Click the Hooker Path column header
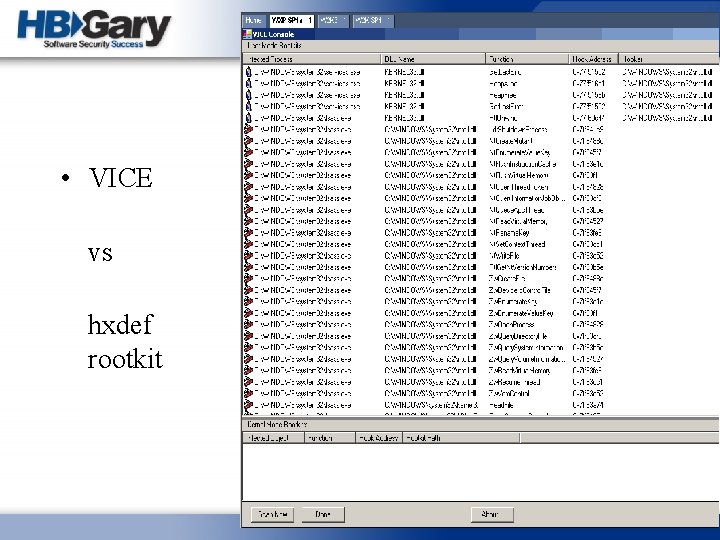 click(x=461, y=438)
